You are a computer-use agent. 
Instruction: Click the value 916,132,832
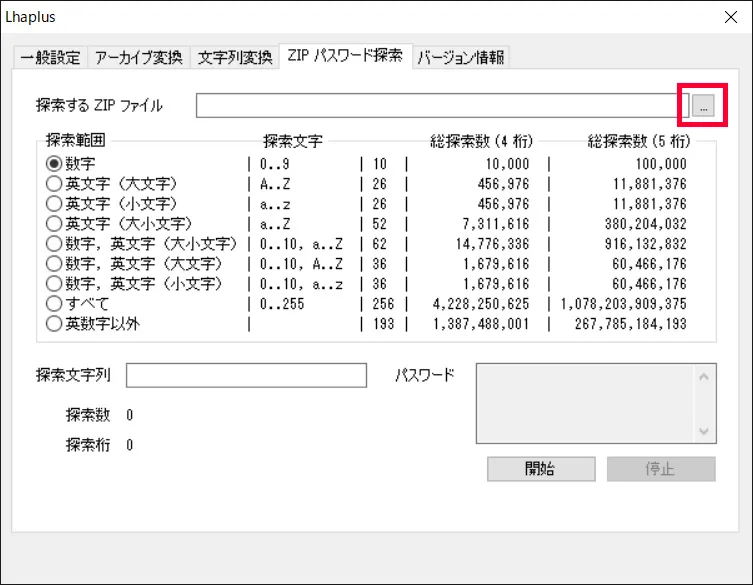(645, 244)
